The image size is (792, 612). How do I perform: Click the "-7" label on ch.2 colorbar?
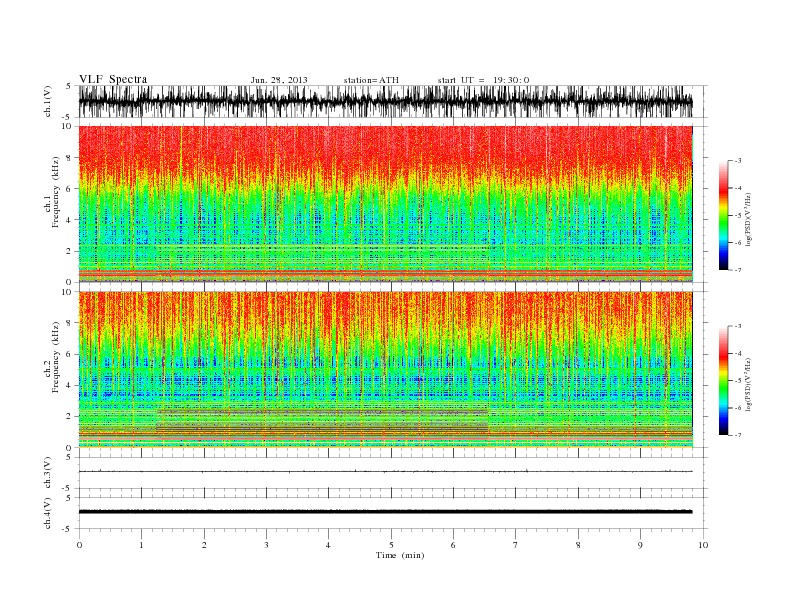click(737, 435)
